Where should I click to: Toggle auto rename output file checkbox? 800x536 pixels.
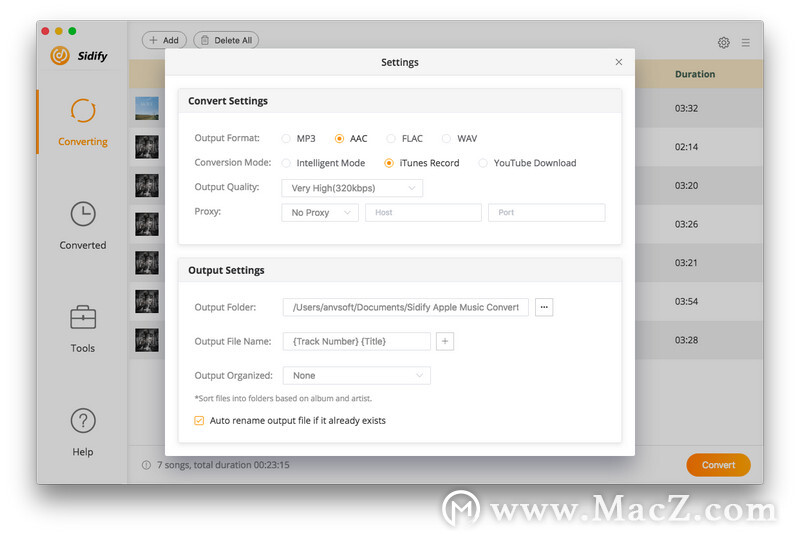[199, 420]
